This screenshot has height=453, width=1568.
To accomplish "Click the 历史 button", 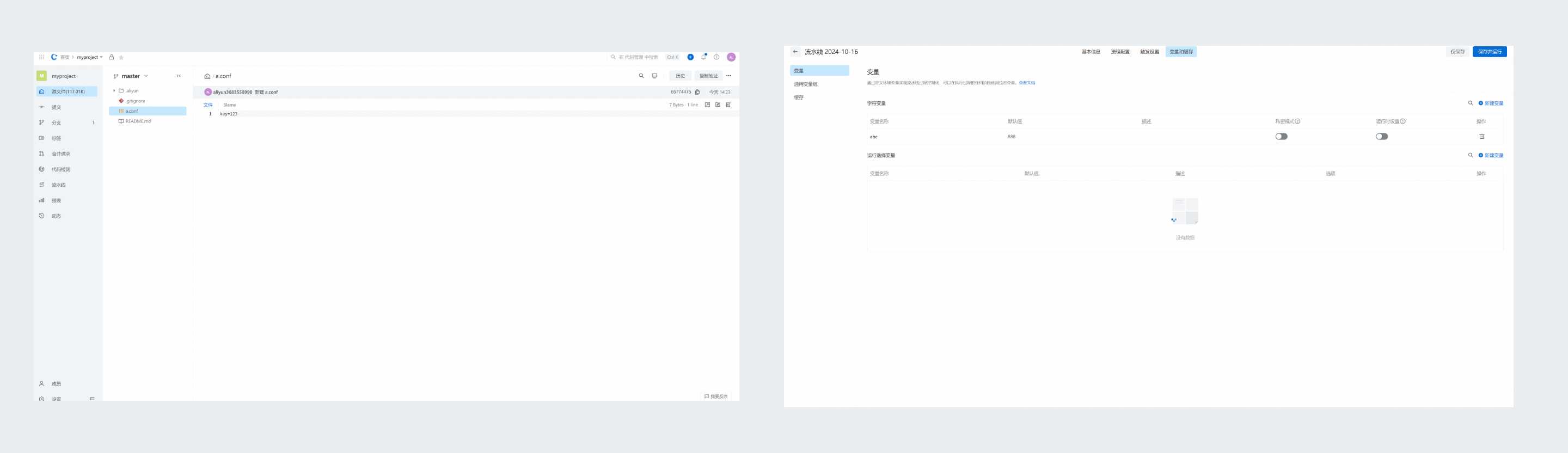I will click(x=680, y=76).
